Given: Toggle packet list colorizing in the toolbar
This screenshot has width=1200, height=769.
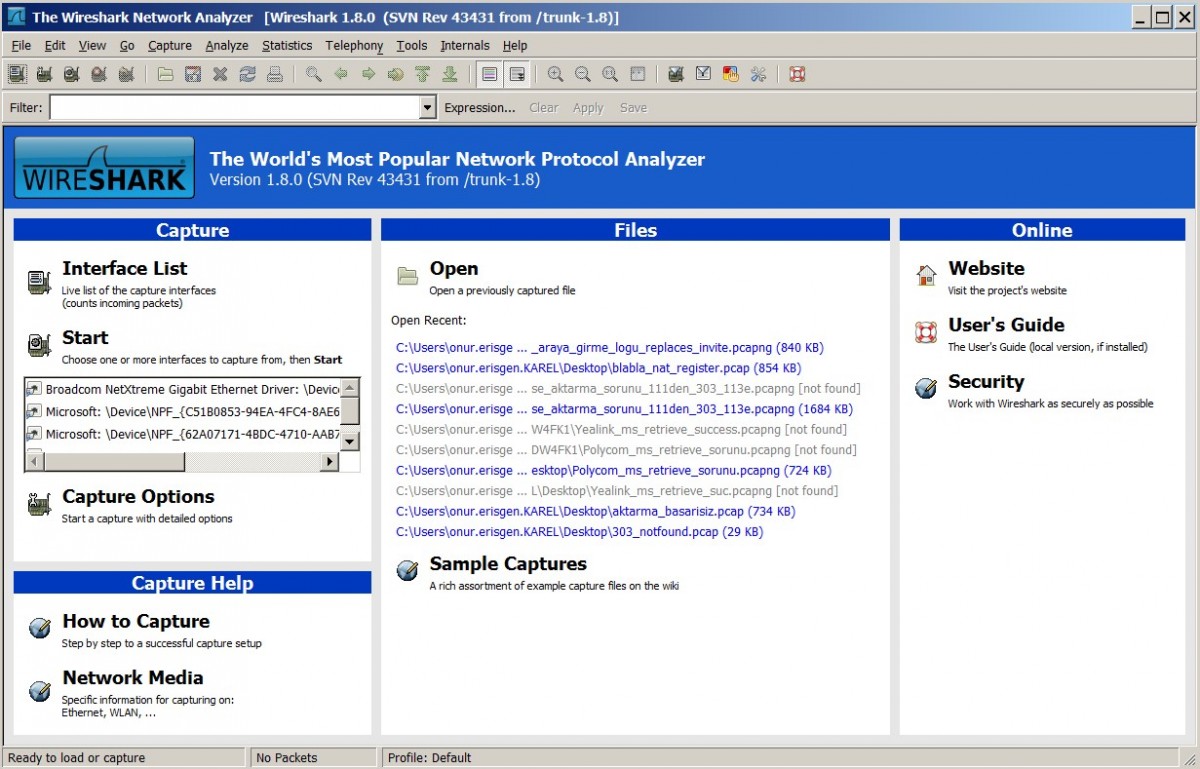Looking at the screenshot, I should [x=489, y=74].
